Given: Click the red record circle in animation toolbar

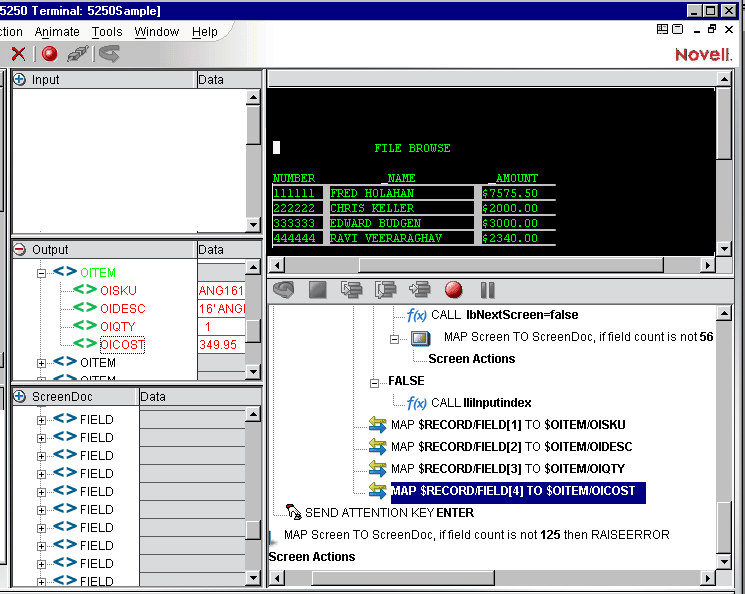Looking at the screenshot, I should pos(454,290).
